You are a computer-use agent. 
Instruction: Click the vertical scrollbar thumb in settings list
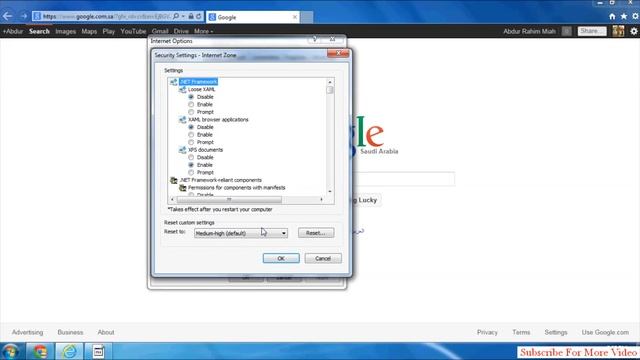coord(330,90)
